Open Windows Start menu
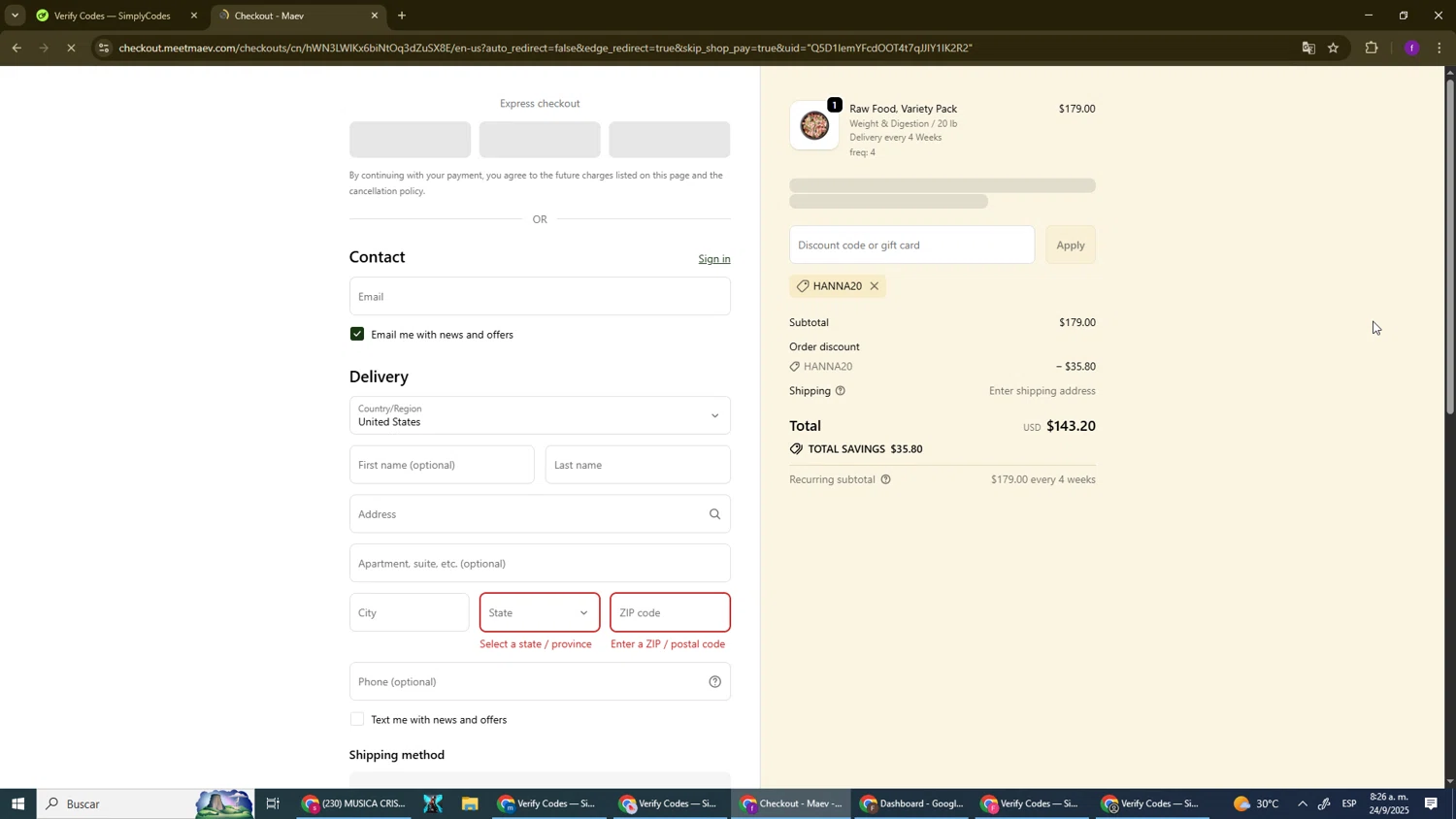1456x819 pixels. point(17,803)
